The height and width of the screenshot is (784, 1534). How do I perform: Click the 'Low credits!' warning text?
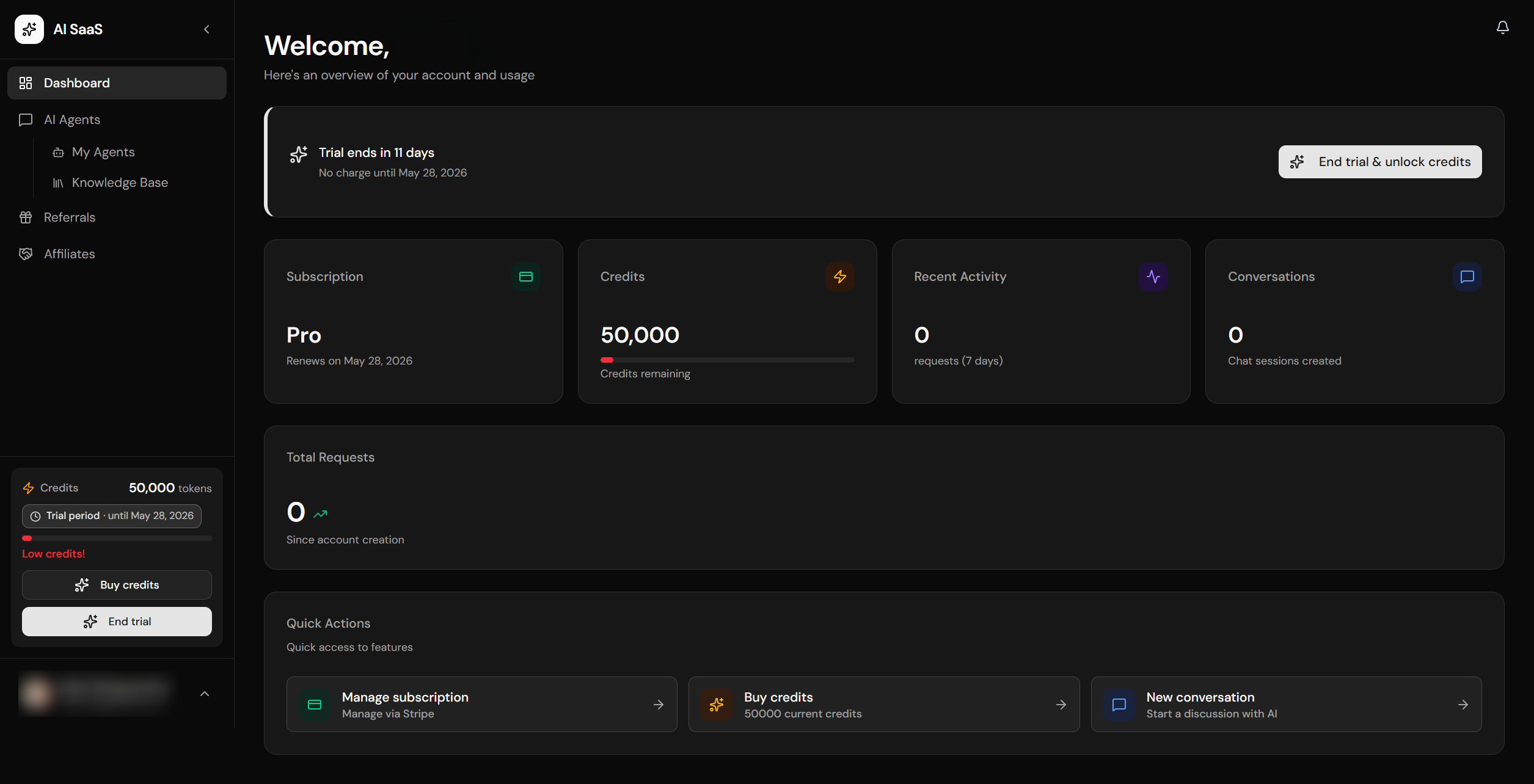coord(54,554)
